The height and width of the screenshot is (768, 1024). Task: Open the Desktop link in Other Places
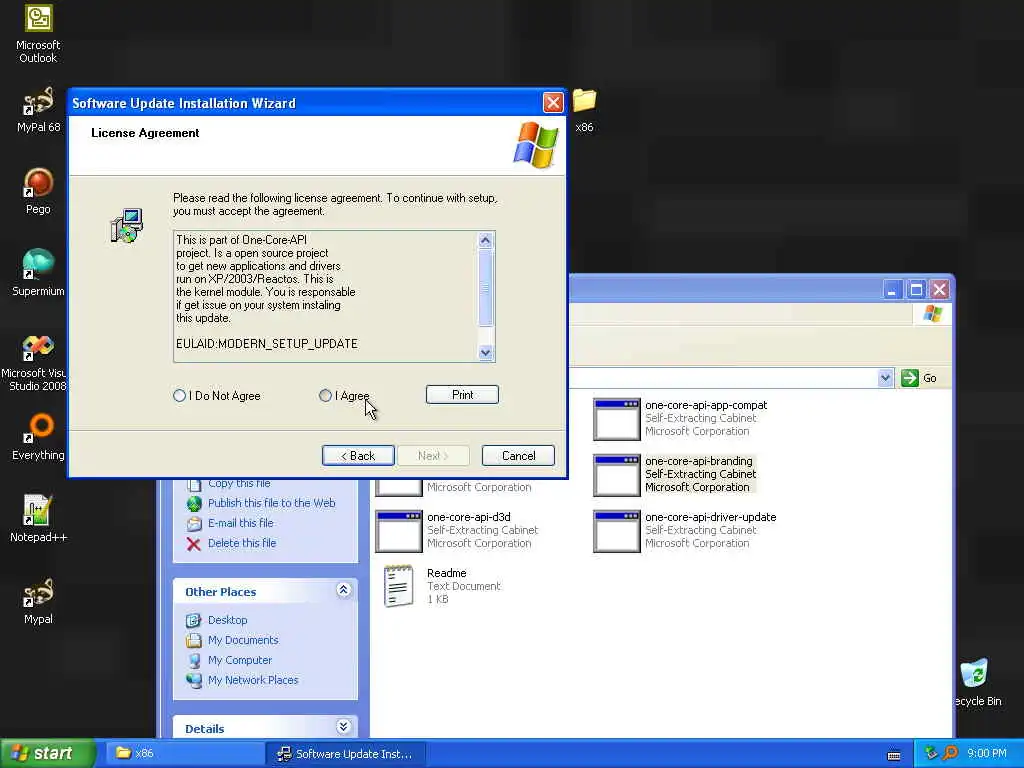coord(227,620)
